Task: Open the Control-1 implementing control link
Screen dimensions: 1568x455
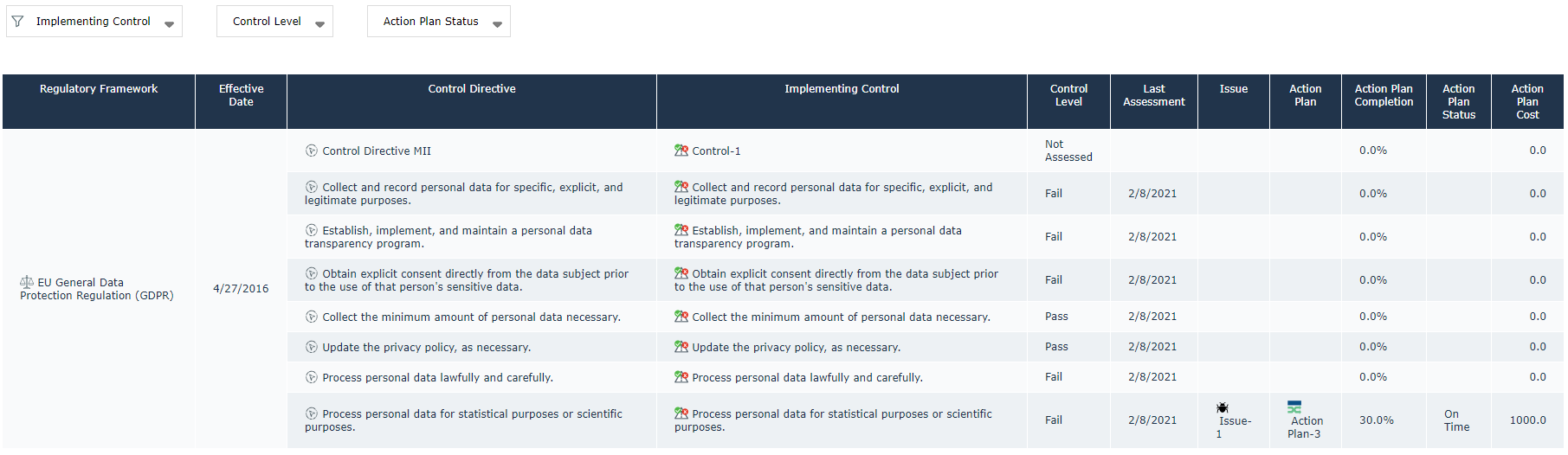Action: tap(716, 151)
